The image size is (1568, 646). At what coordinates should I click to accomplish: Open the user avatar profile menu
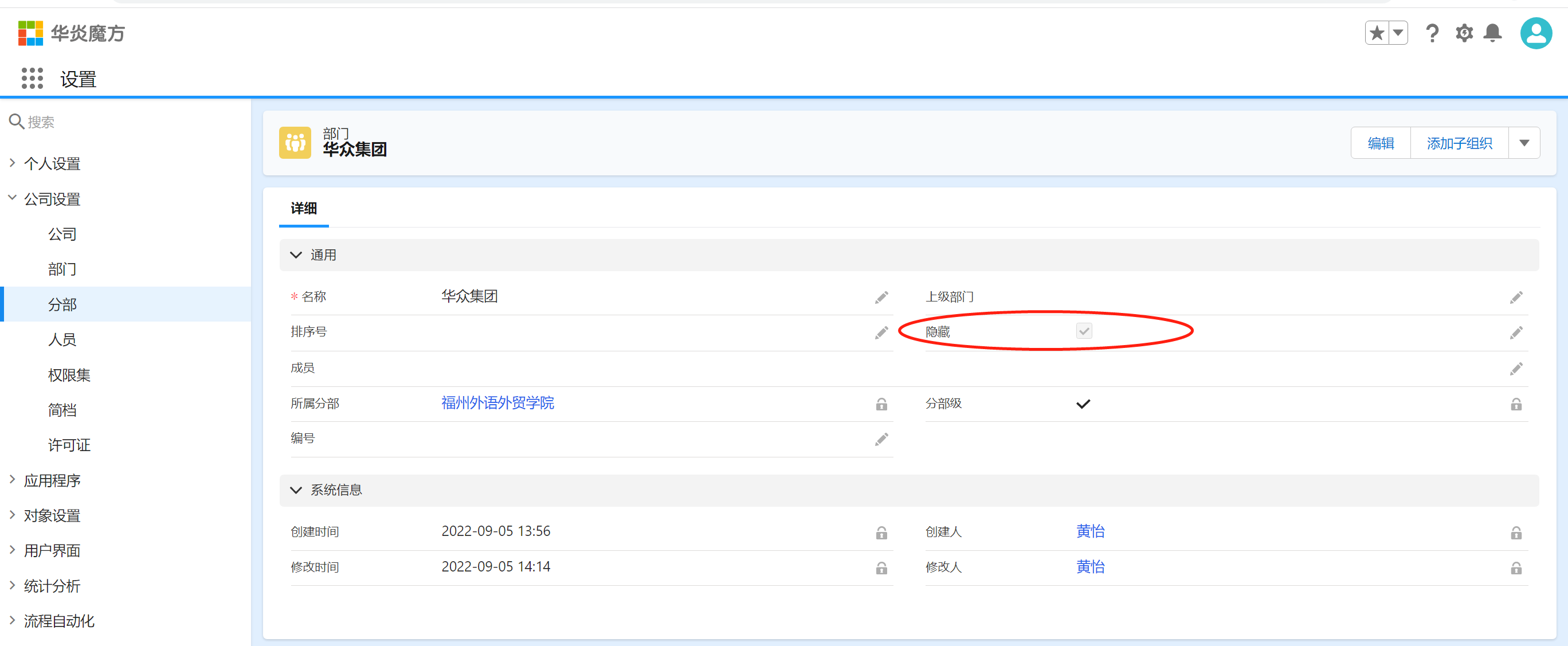coord(1536,33)
